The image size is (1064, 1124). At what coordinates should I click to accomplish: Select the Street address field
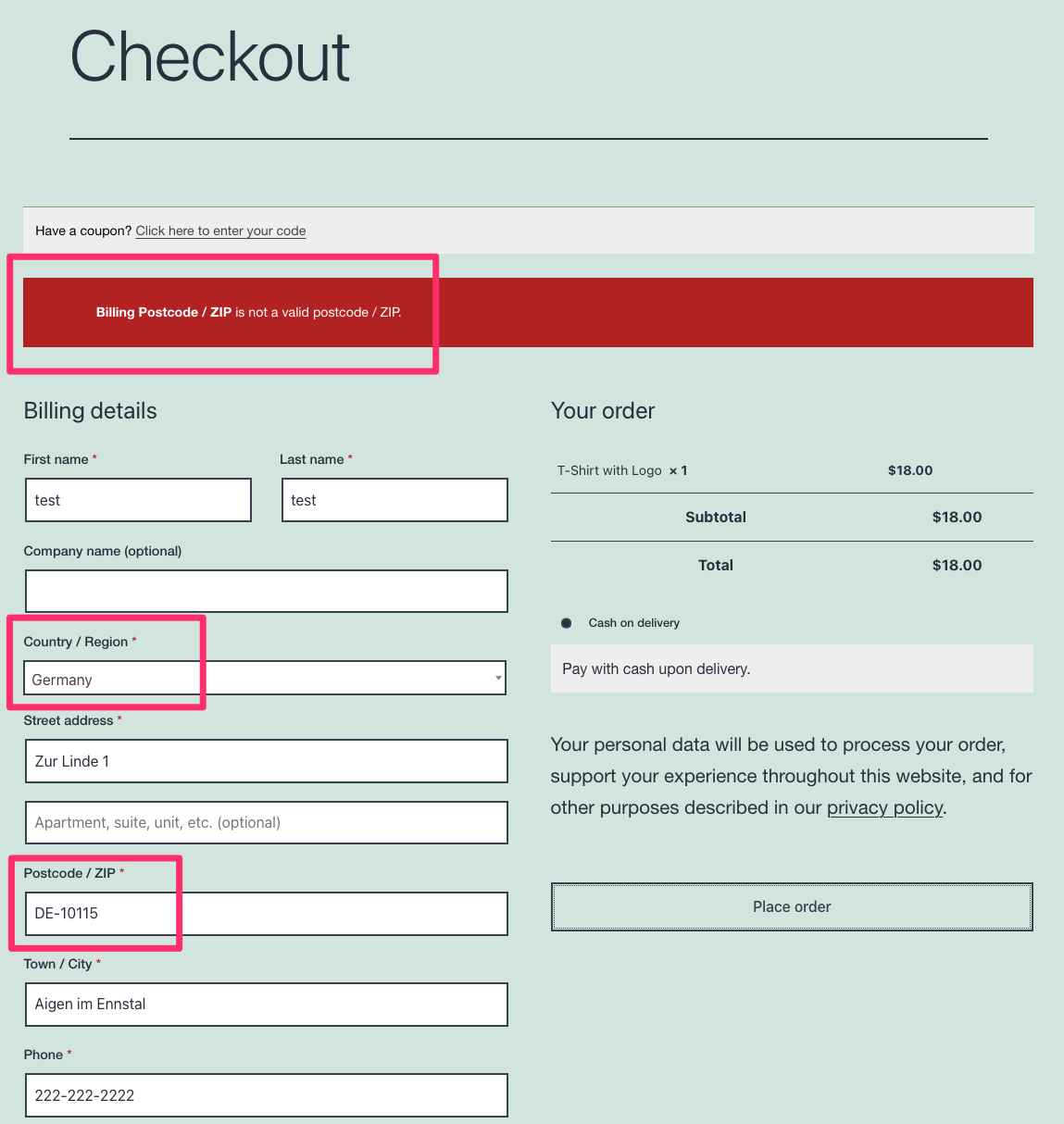click(x=266, y=761)
